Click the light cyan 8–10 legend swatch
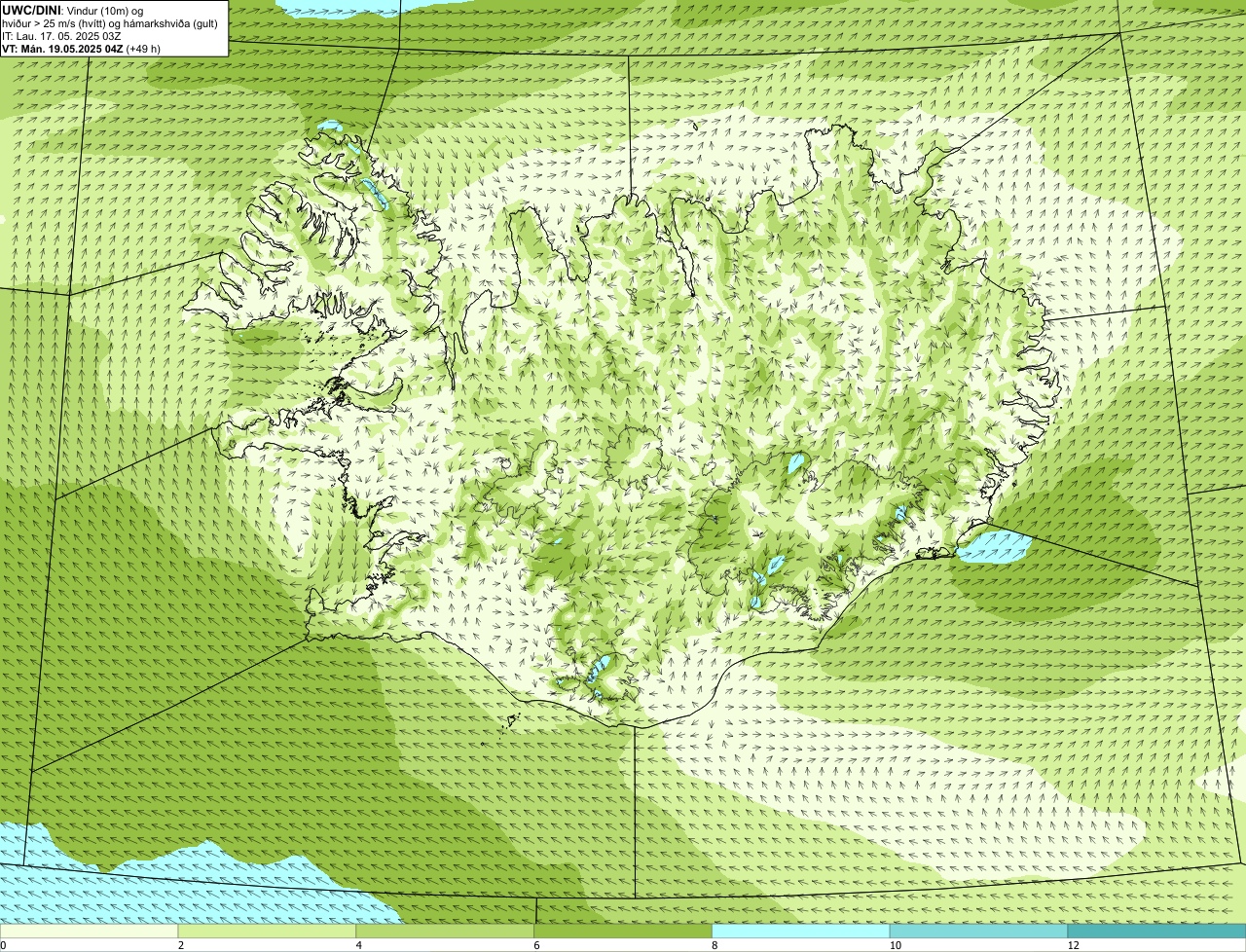The width and height of the screenshot is (1246, 952). [801, 932]
